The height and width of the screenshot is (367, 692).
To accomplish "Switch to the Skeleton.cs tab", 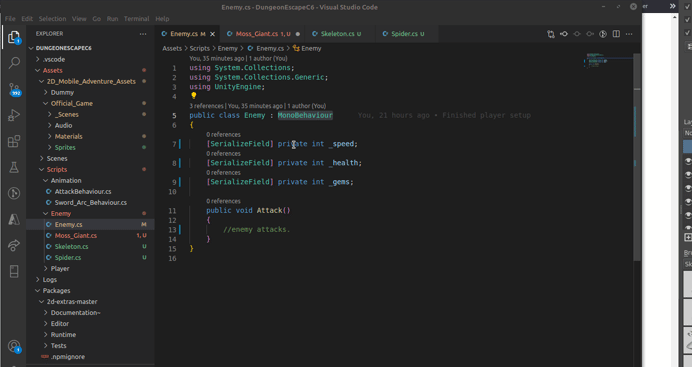I will pos(340,34).
